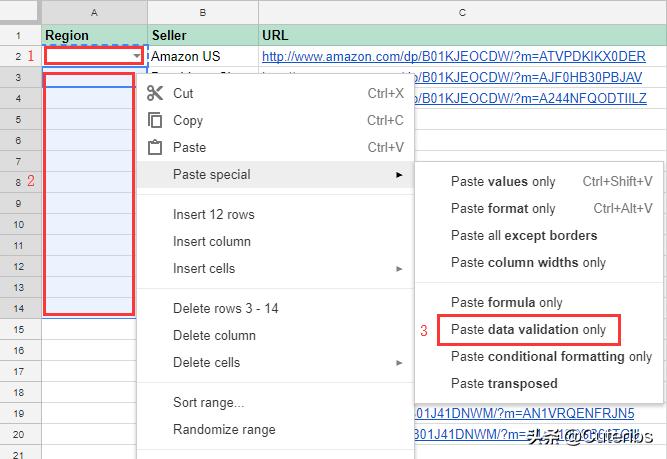Select row 2 header
The image size is (667, 459).
18,56
